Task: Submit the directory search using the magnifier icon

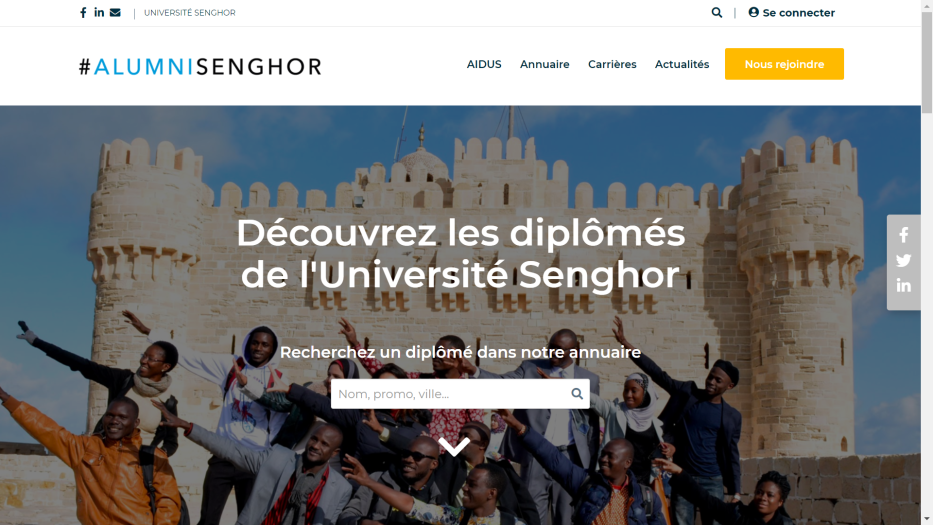Action: tap(577, 393)
